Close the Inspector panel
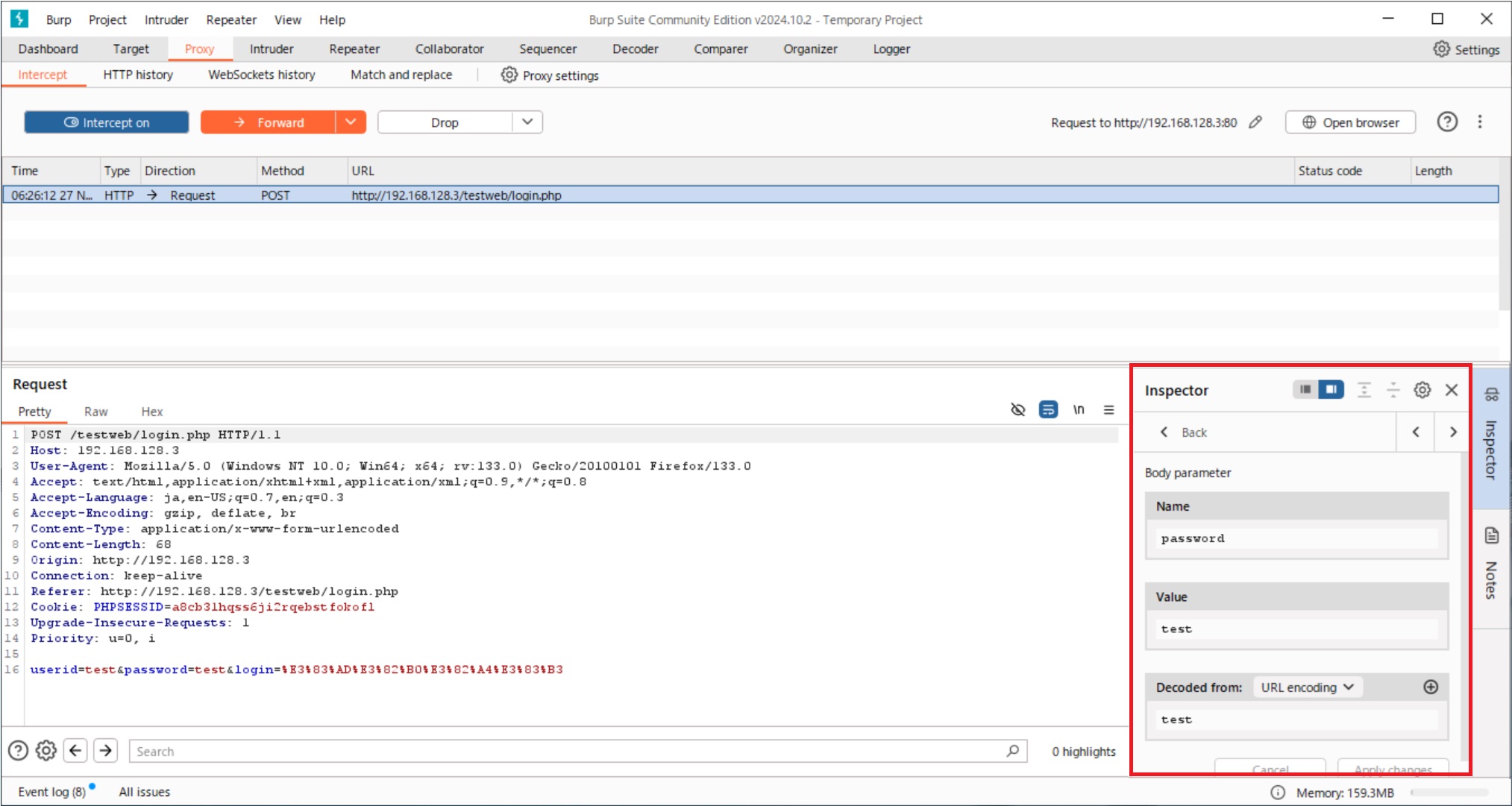 pyautogui.click(x=1452, y=389)
